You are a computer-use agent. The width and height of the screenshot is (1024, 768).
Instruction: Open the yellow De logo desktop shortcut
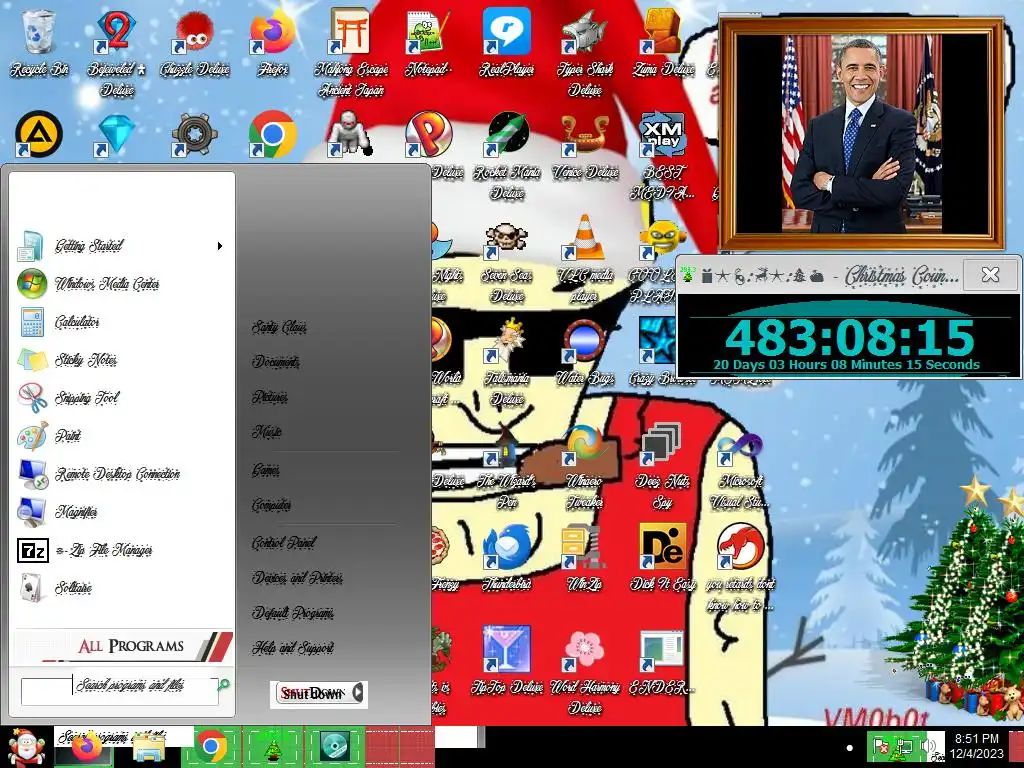[662, 559]
